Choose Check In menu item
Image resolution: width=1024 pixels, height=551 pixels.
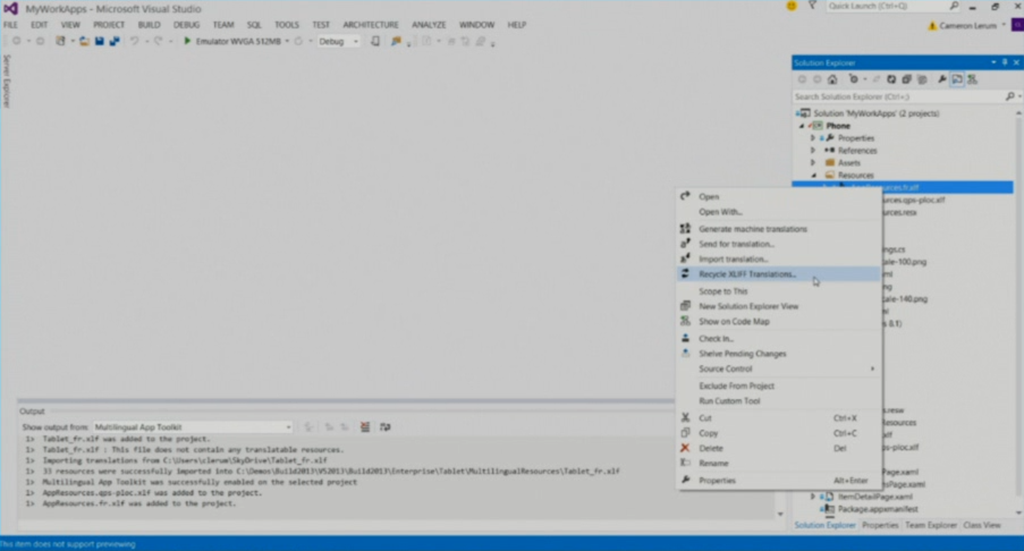[x=778, y=339]
